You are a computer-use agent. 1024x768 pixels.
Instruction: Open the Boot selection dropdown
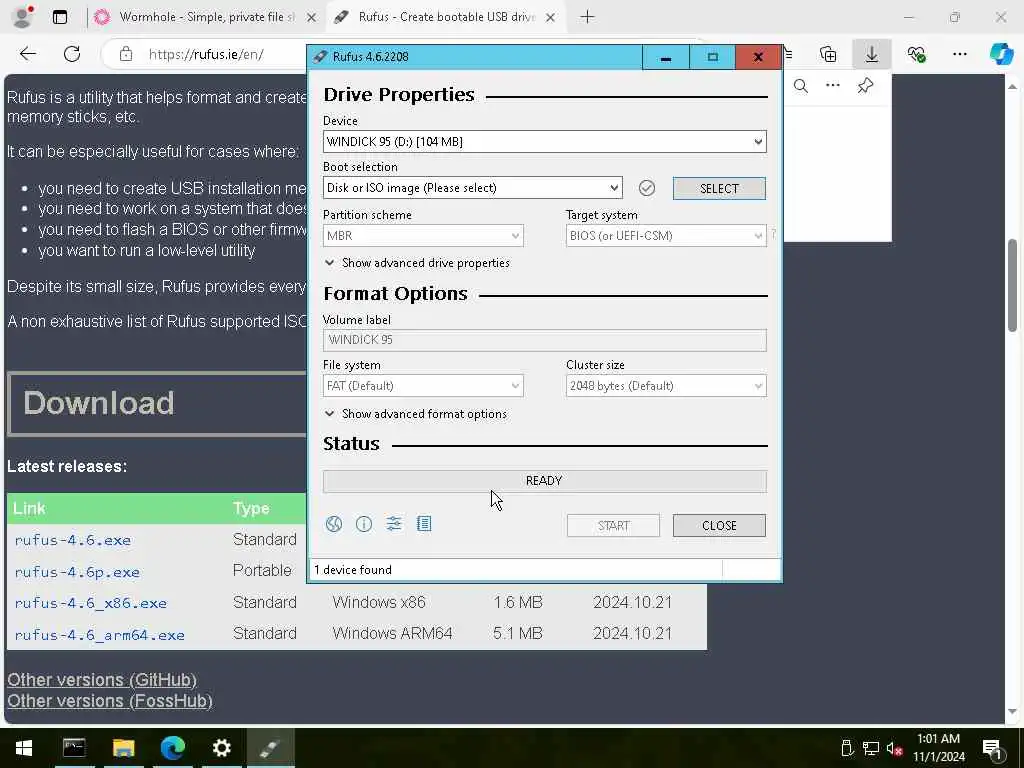point(473,188)
